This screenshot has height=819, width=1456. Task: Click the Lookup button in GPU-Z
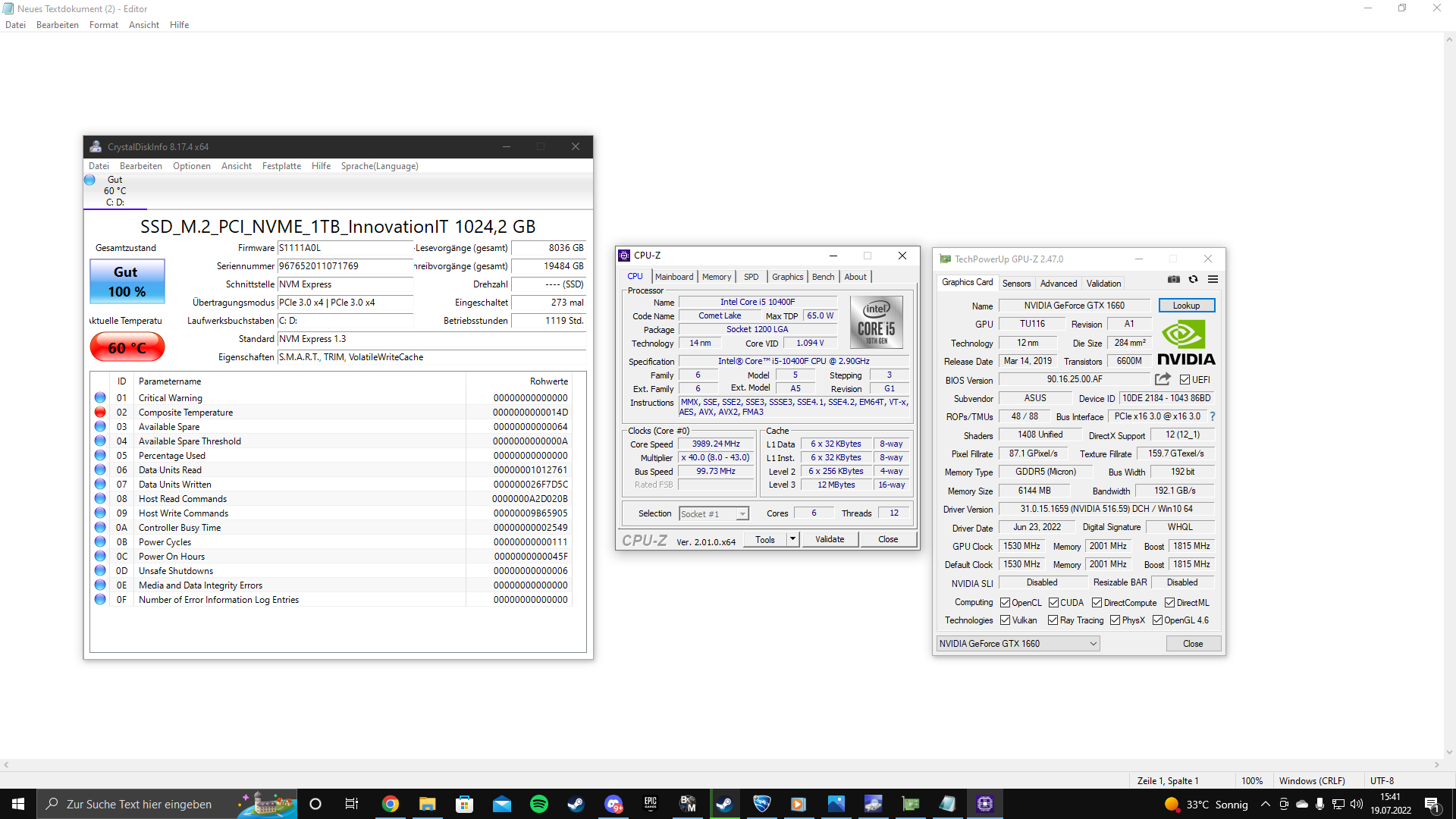tap(1187, 306)
